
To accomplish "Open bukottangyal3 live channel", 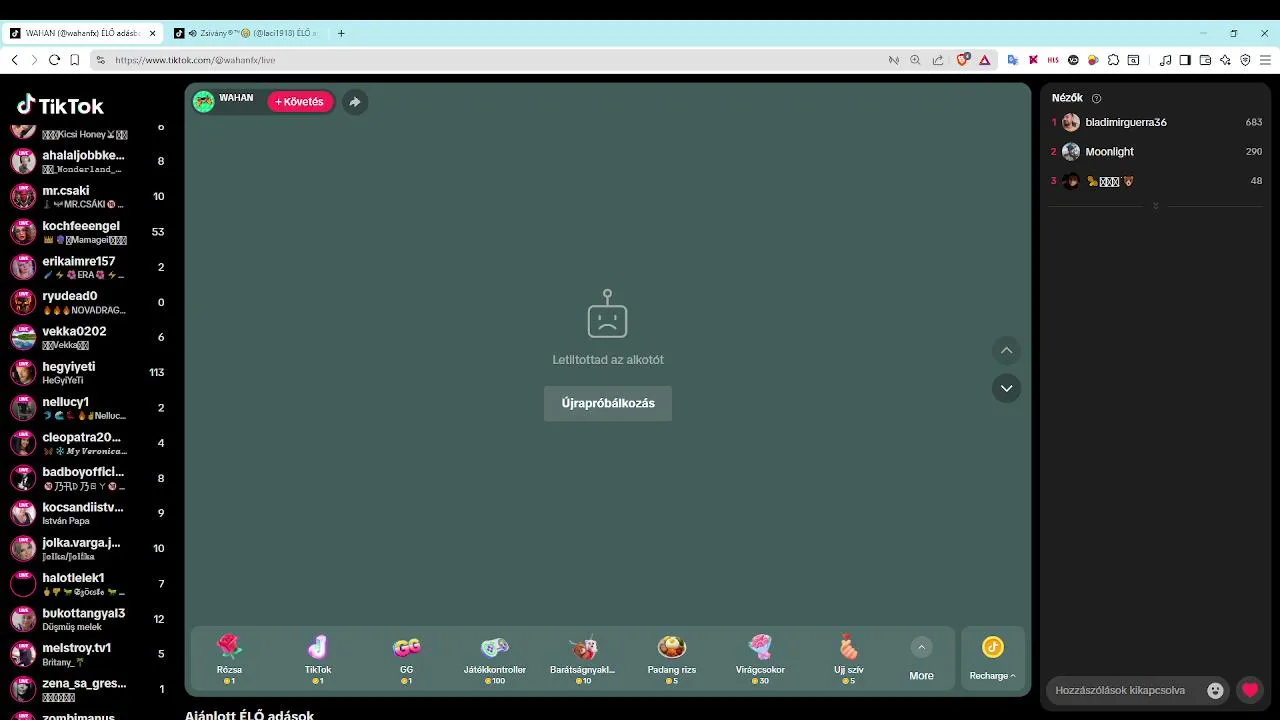I will click(88, 619).
